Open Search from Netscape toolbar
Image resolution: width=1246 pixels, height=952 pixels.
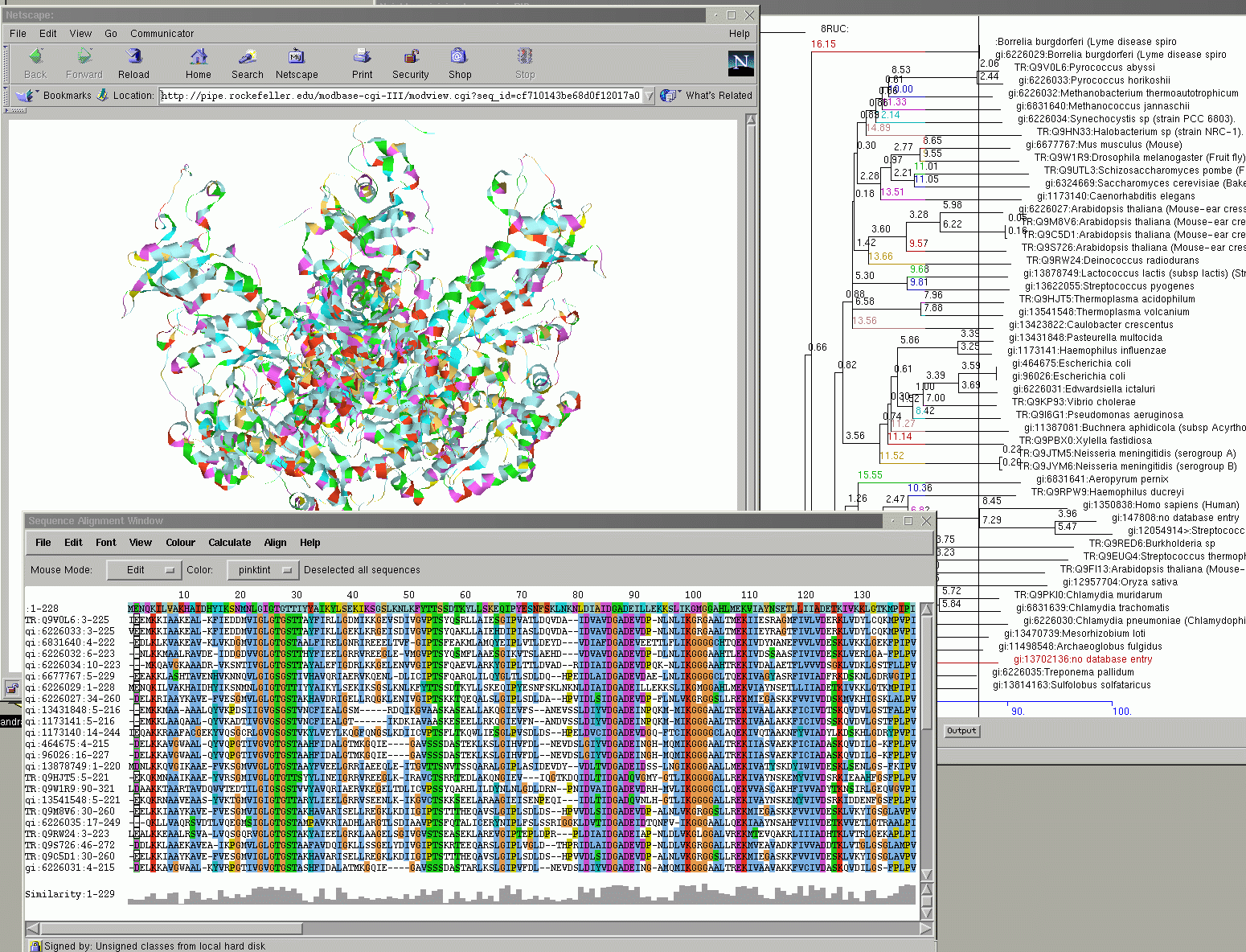point(247,57)
